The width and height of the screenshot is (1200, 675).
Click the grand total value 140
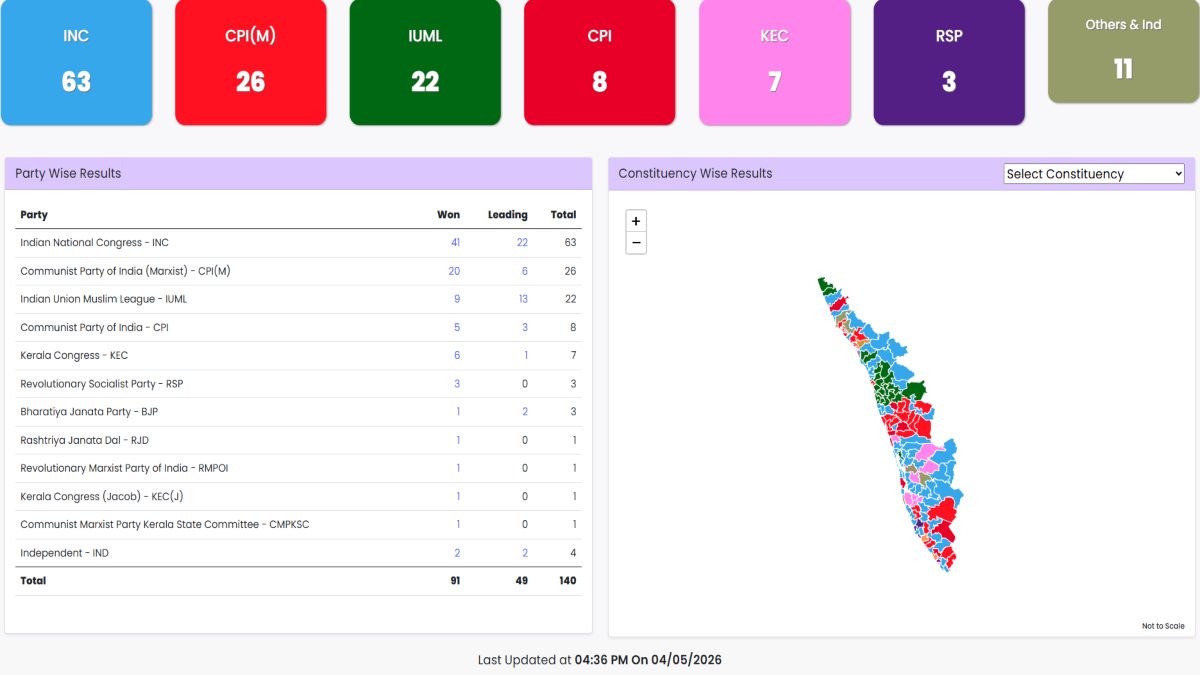tap(568, 581)
